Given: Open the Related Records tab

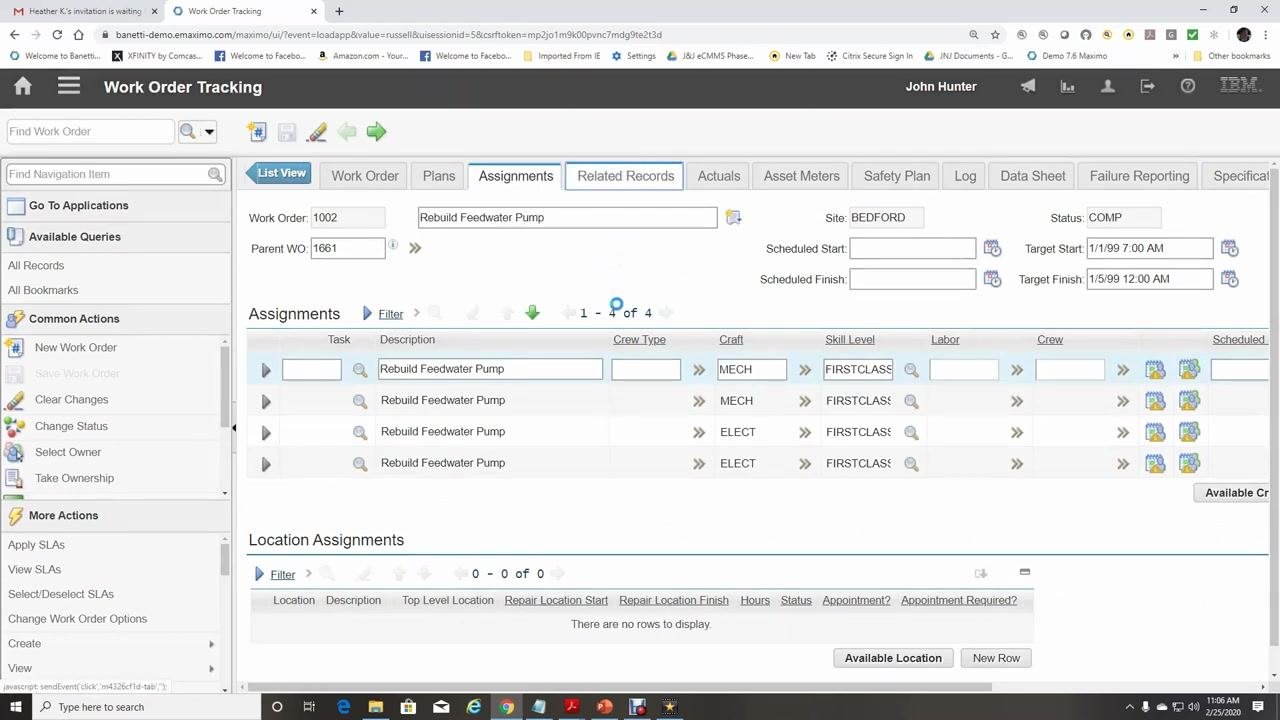Looking at the screenshot, I should 625,176.
